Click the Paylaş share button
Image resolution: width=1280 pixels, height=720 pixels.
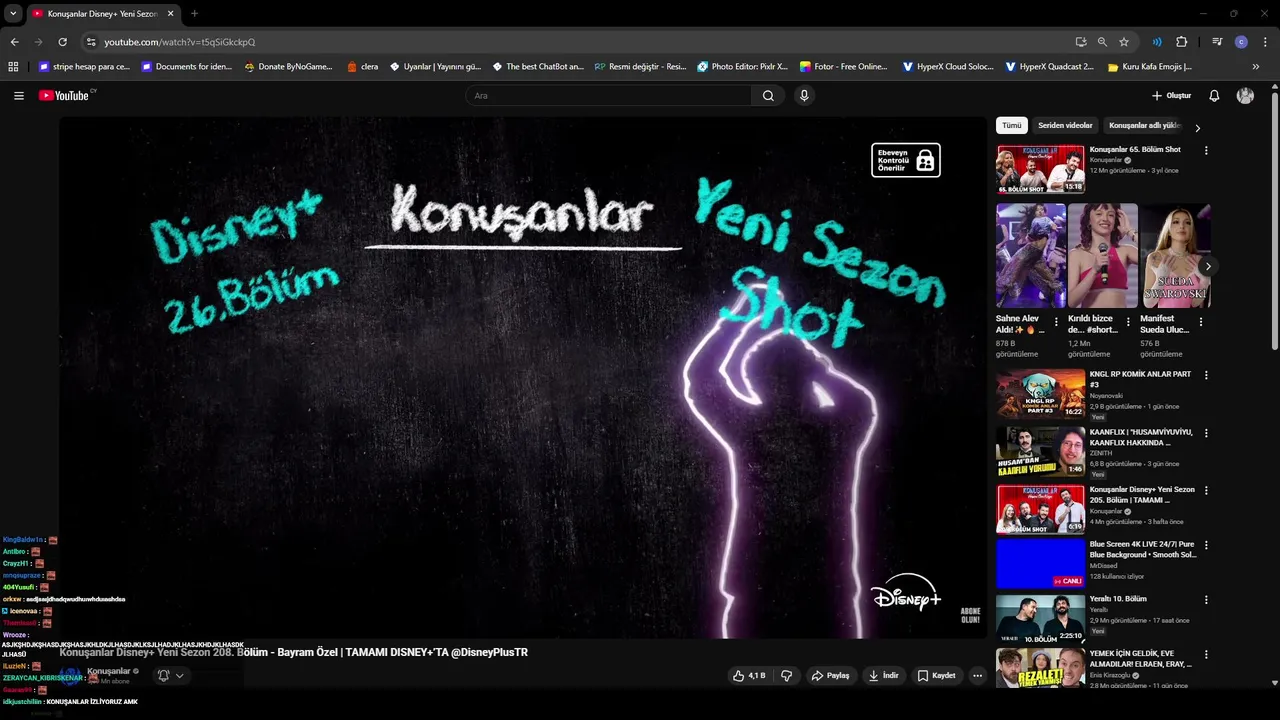click(830, 676)
